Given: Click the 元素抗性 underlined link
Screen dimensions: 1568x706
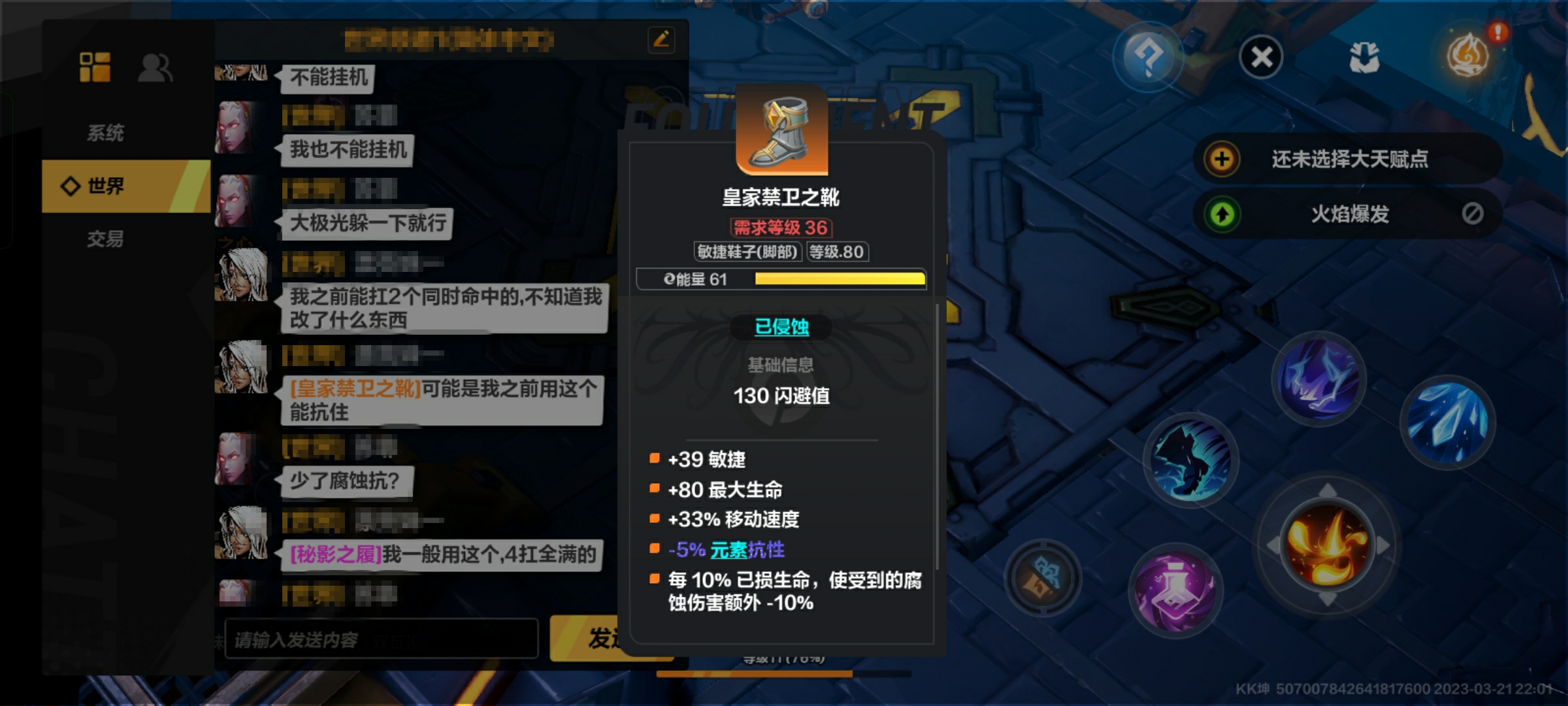Looking at the screenshot, I should [x=747, y=550].
